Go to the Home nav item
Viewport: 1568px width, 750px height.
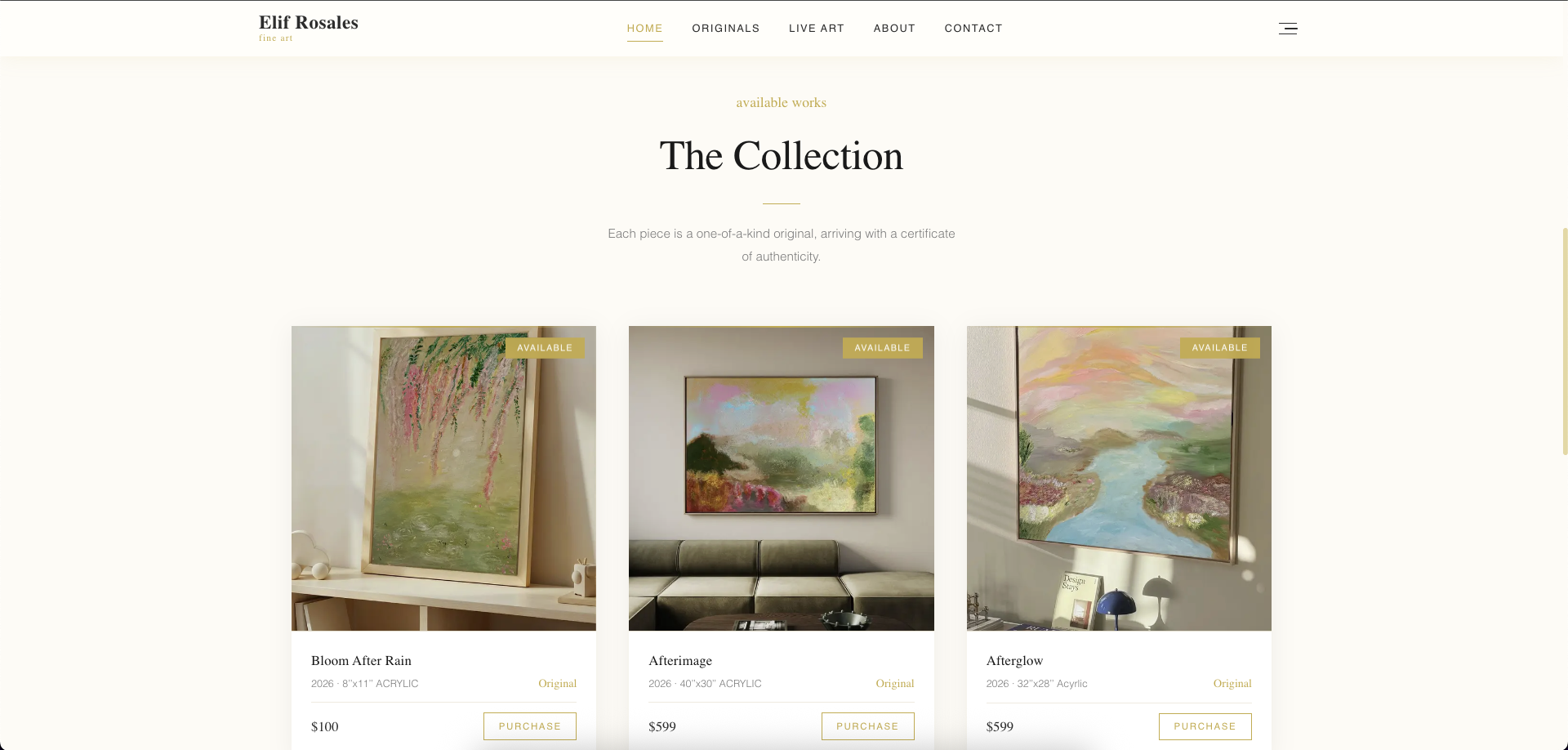(644, 29)
